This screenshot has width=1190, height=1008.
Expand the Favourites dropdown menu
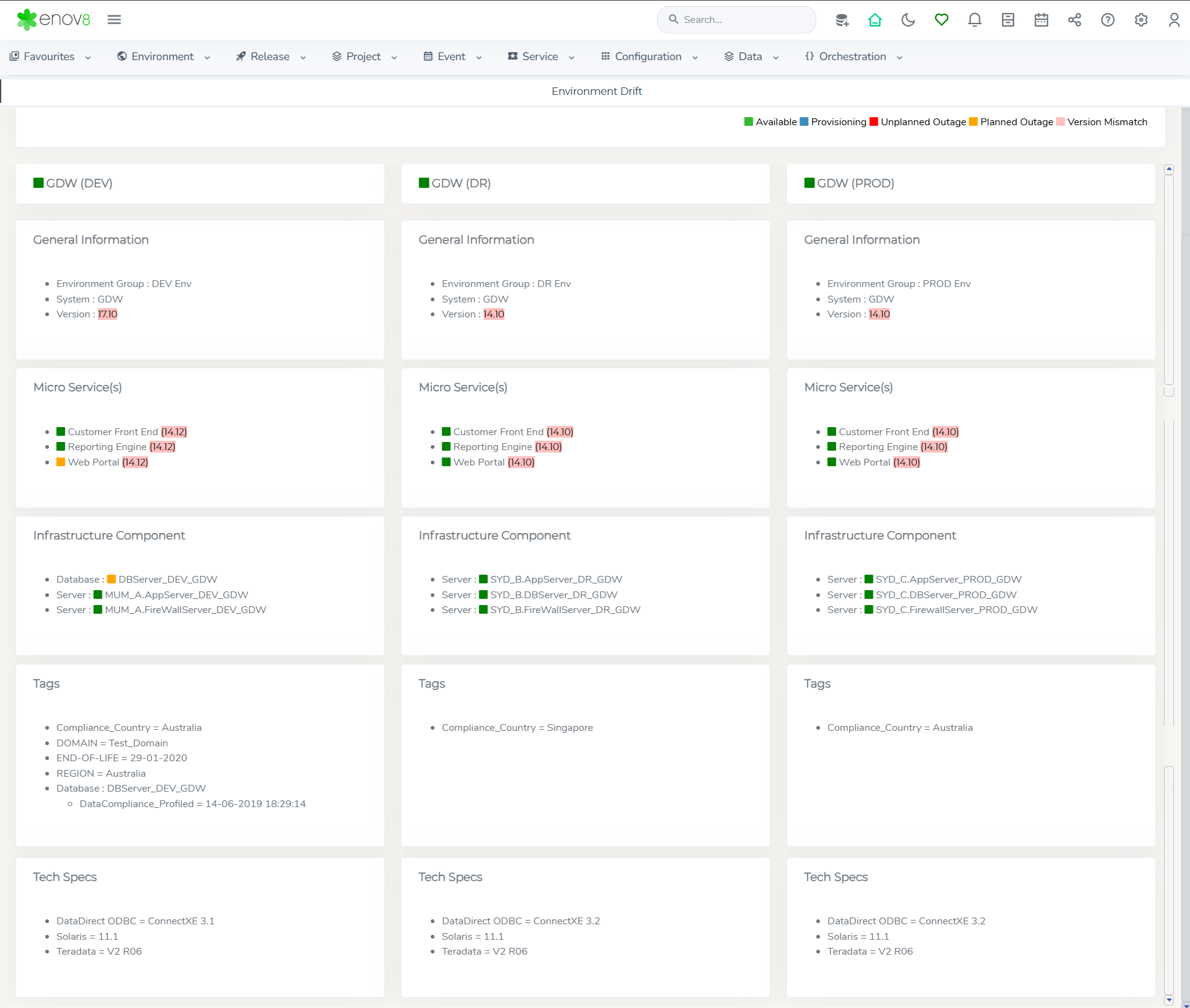coord(51,56)
